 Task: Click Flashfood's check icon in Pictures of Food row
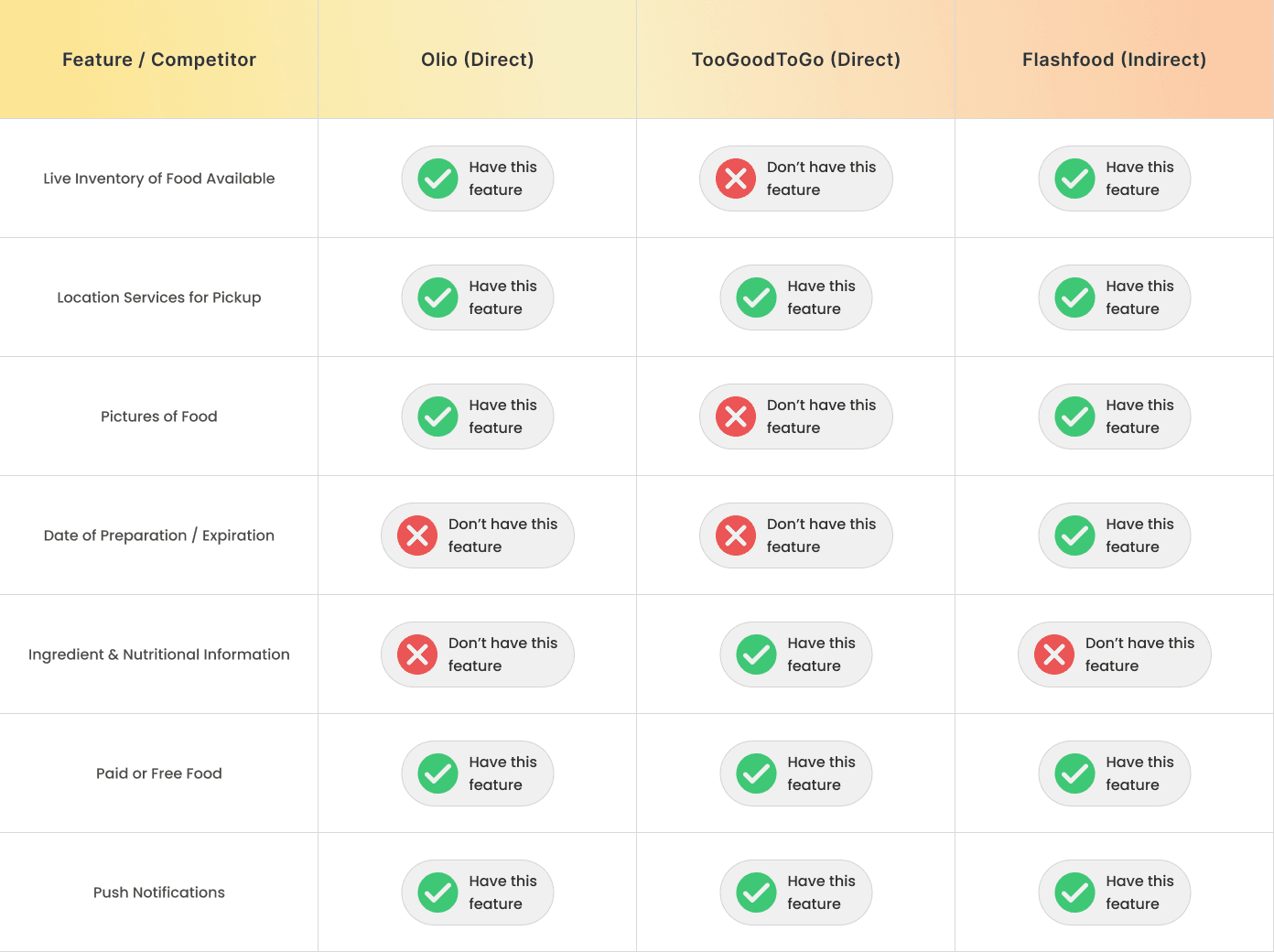point(1075,416)
